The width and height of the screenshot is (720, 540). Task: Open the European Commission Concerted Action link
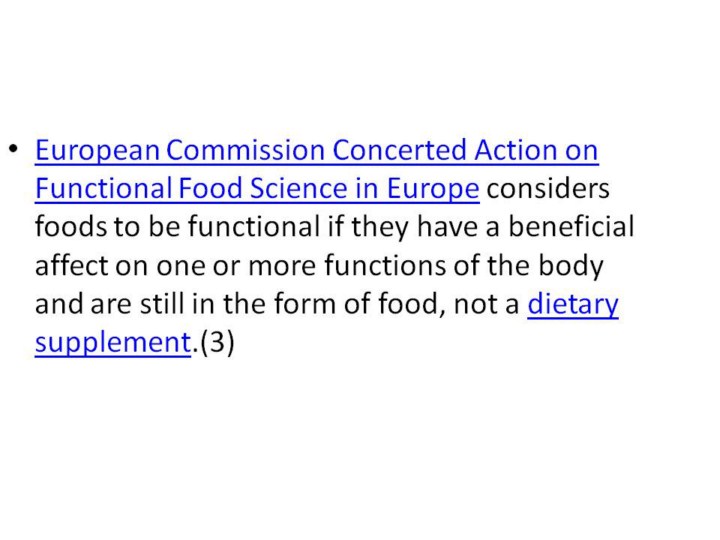click(x=316, y=151)
